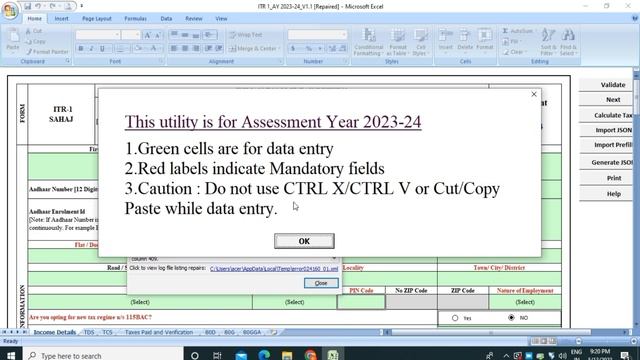Viewport: 640px width, 360px height.
Task: Close the Assessment Year notice dialog
Action: click(x=534, y=94)
